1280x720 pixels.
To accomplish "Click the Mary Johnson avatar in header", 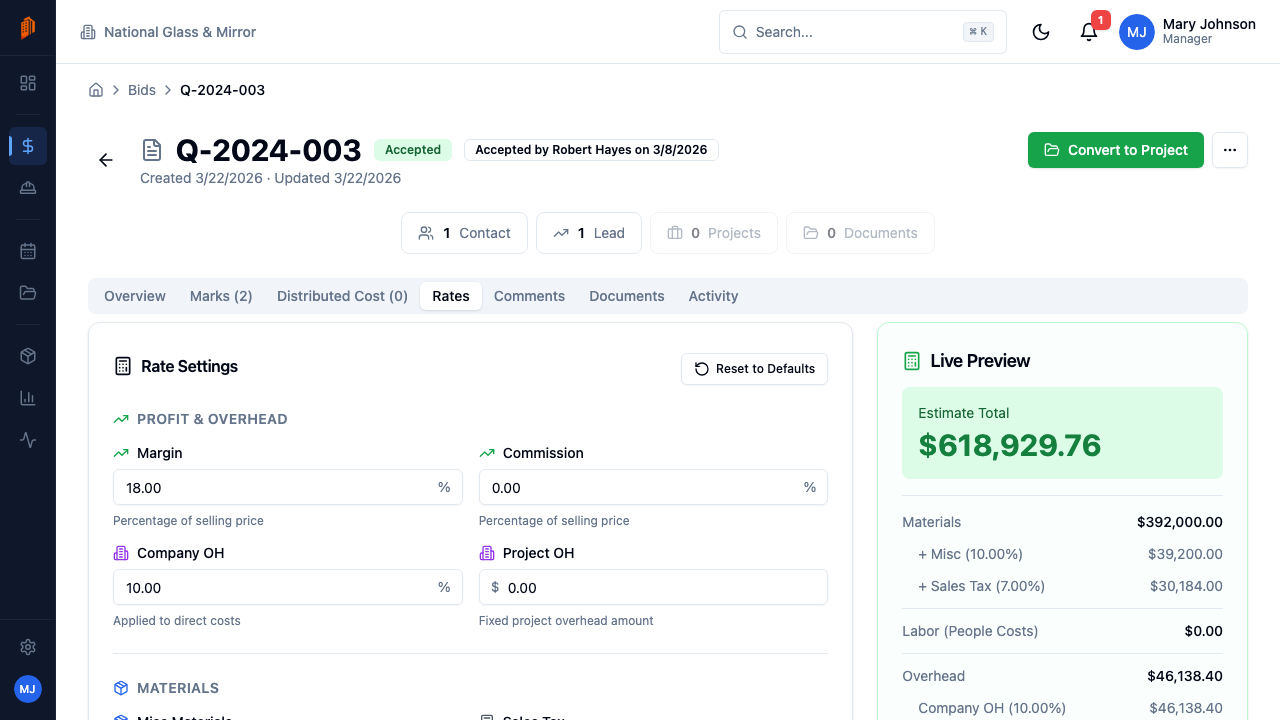I will 1137,32.
